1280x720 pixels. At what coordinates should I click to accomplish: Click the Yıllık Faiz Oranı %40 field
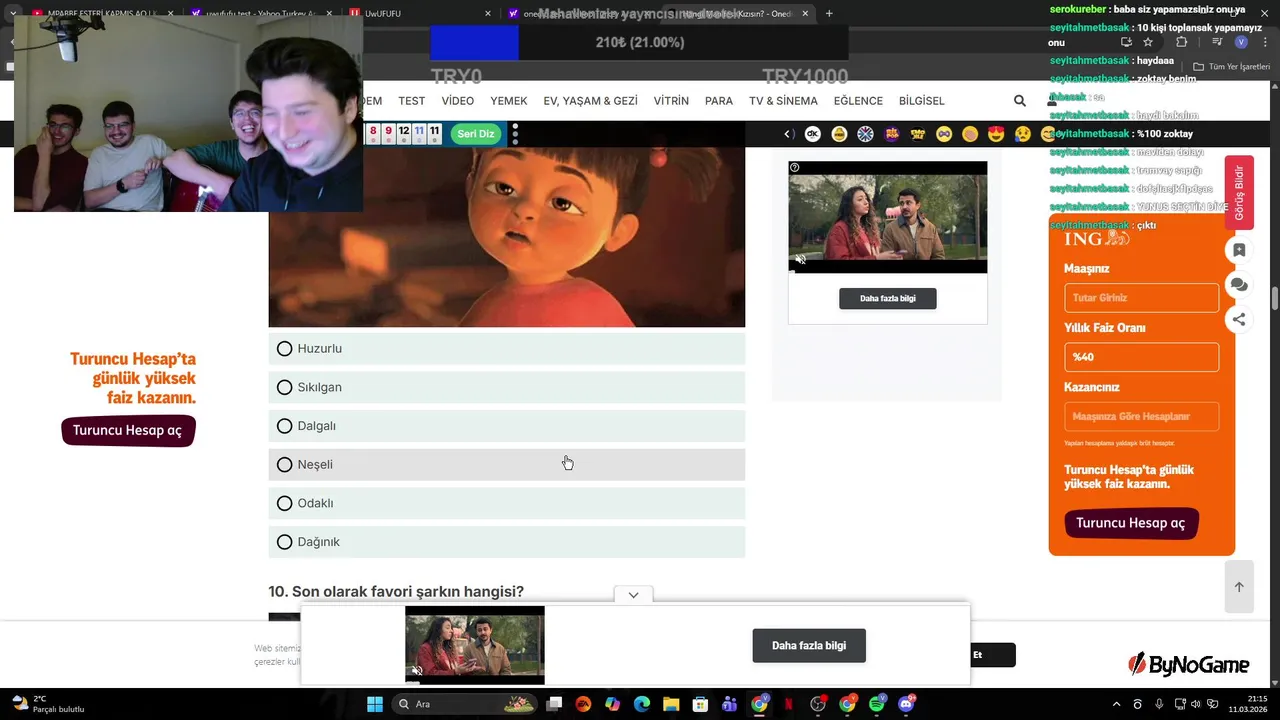point(1141,357)
